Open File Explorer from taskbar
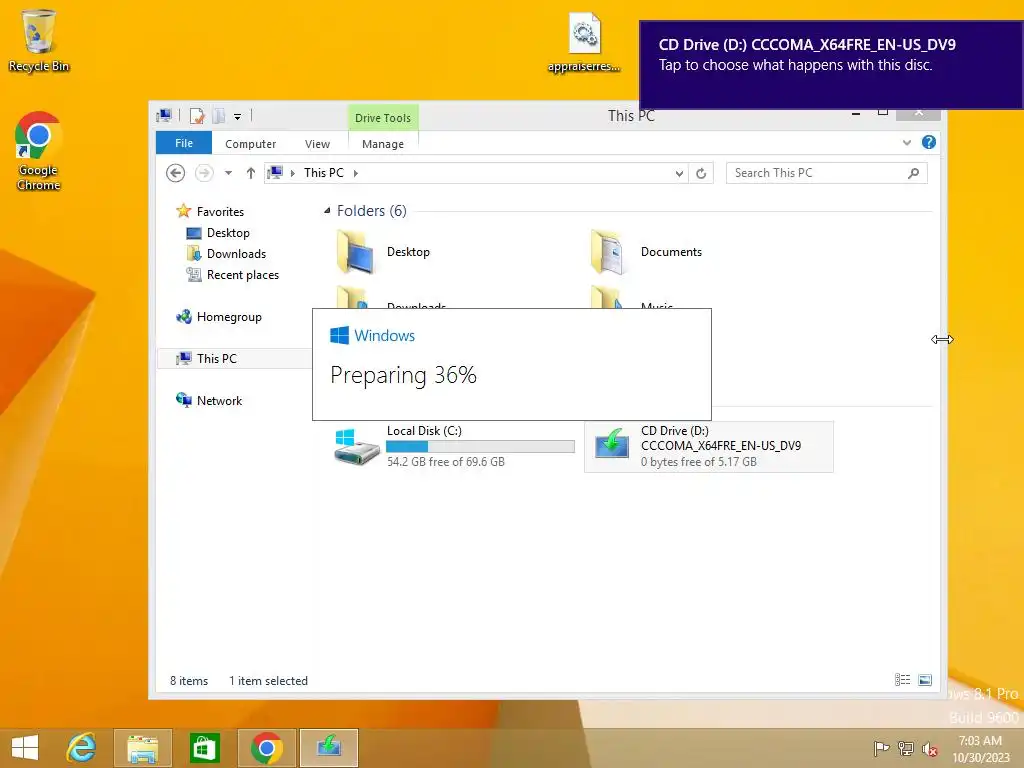The height and width of the screenshot is (768, 1024). (x=142, y=748)
